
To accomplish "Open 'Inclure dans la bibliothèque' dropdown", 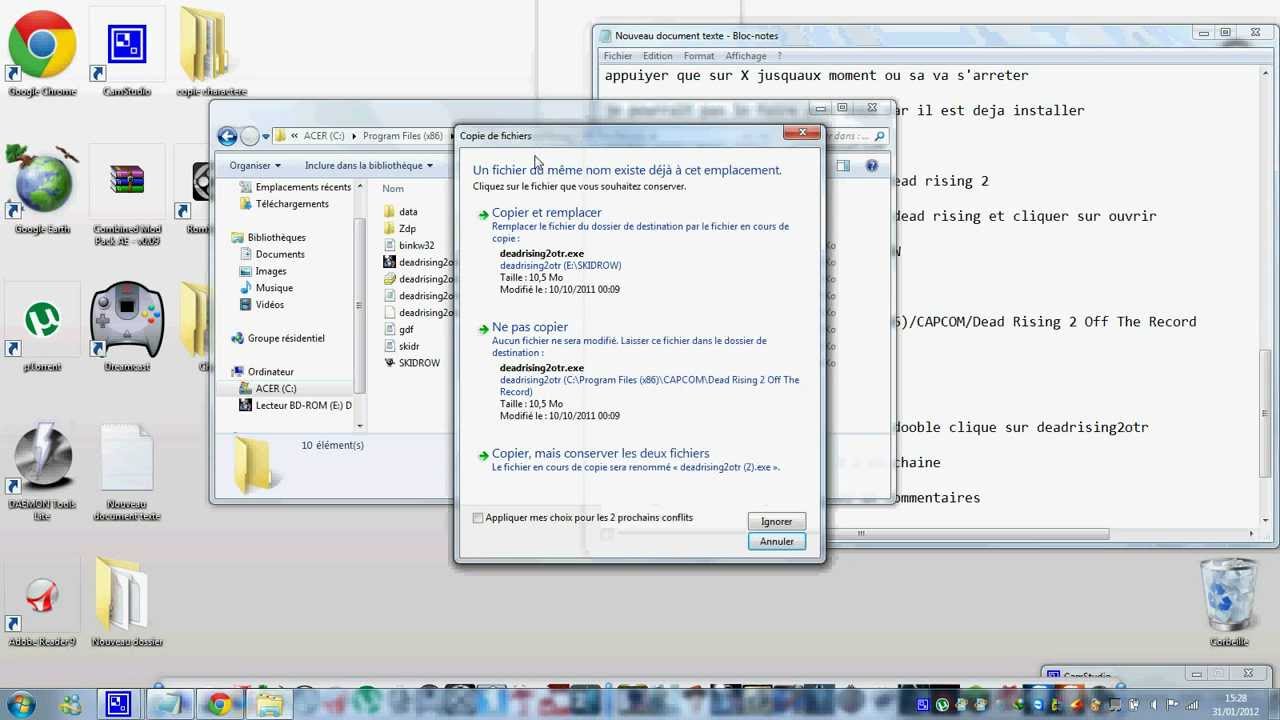I will 369,166.
